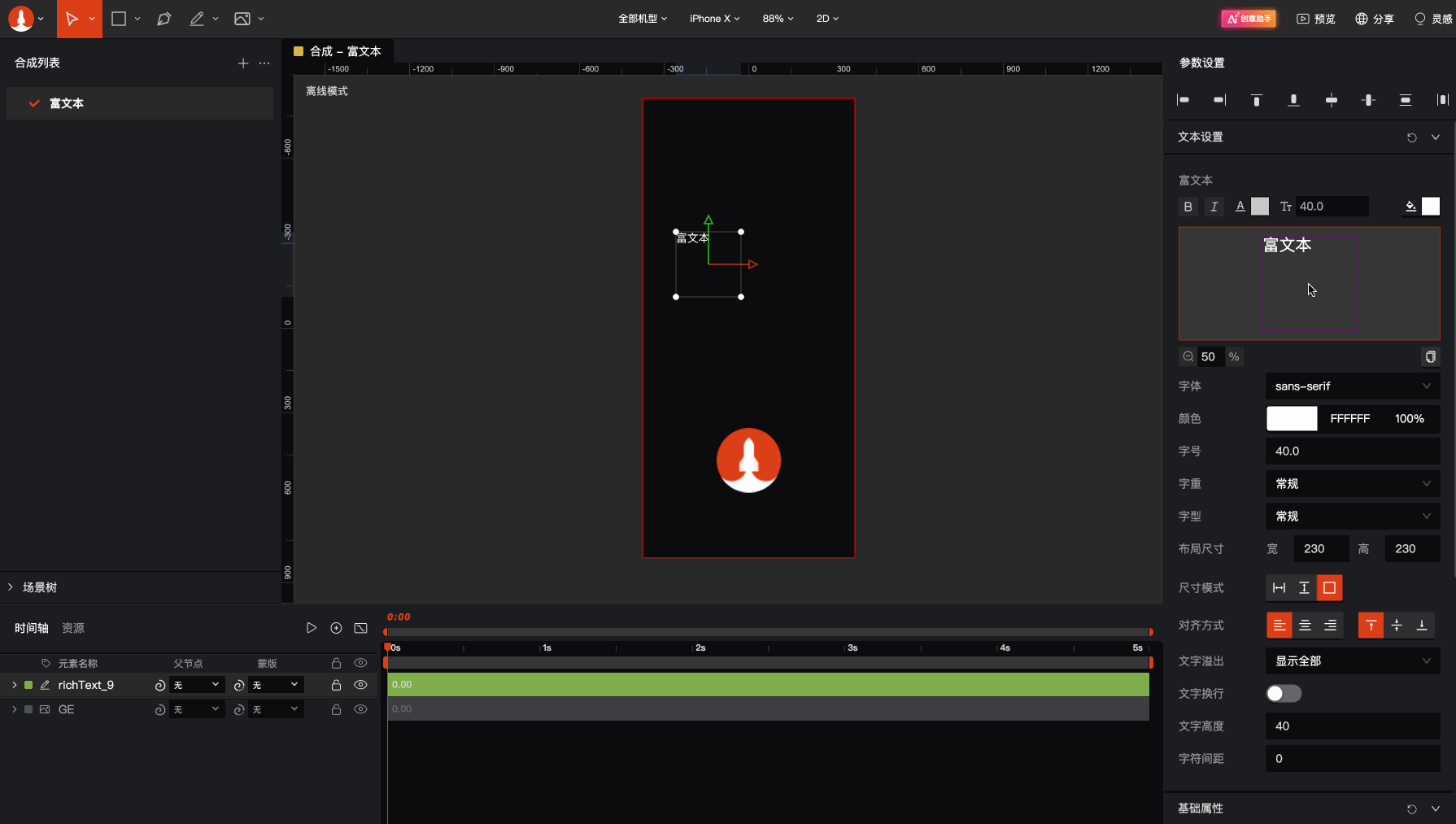Open the 字型 font style dropdown
Image resolution: width=1456 pixels, height=824 pixels.
(x=1353, y=517)
